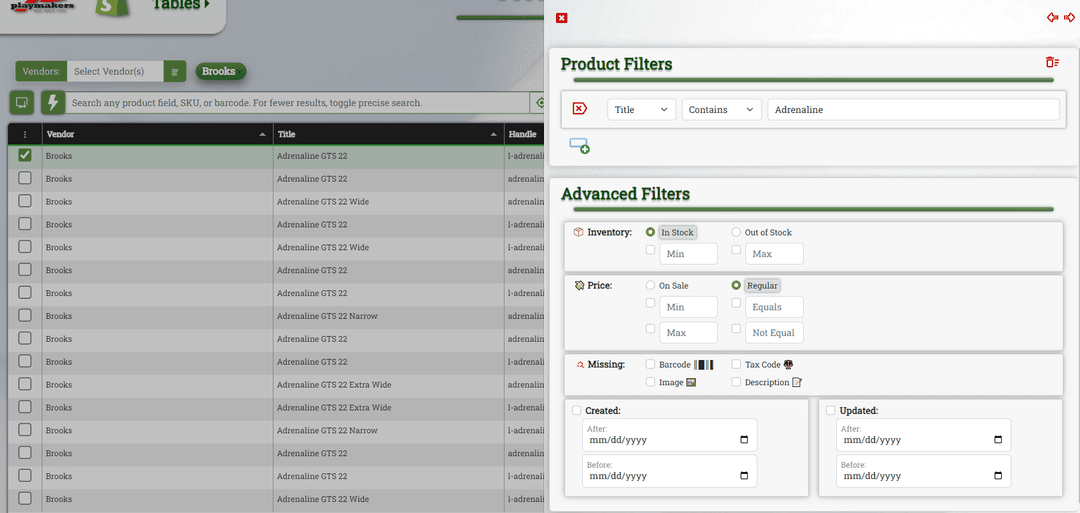Sort by the Vendor column arrow

262,135
